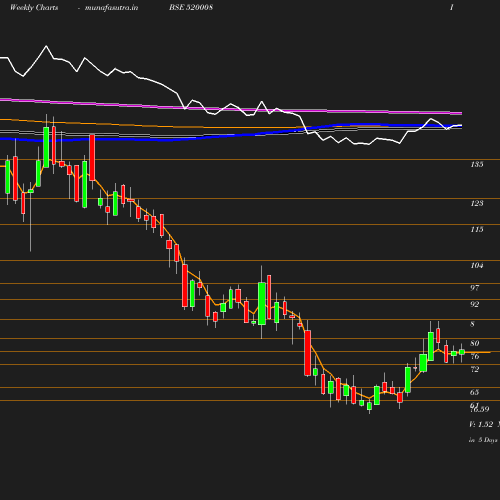
Task: Click the 76 price level label
Action: [x=475, y=356]
